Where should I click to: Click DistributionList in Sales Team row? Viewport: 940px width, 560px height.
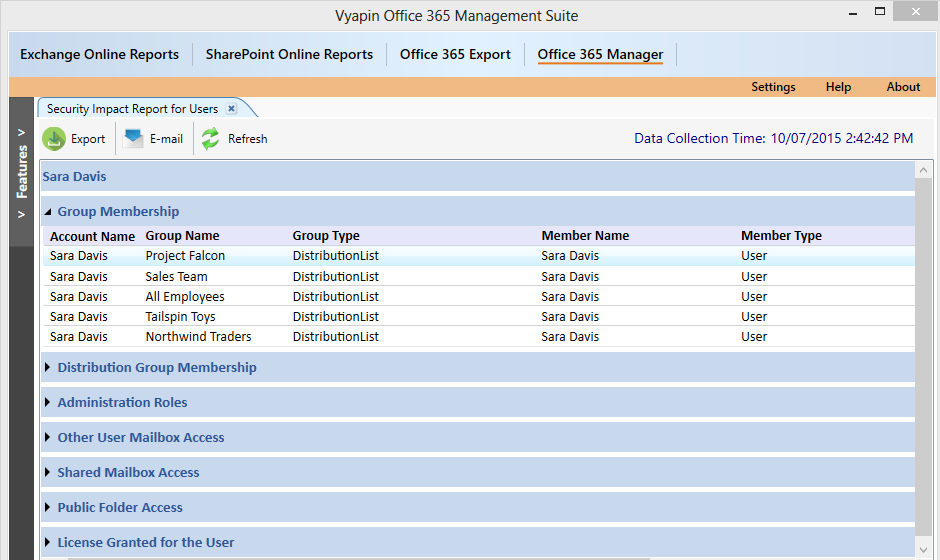[x=336, y=276]
